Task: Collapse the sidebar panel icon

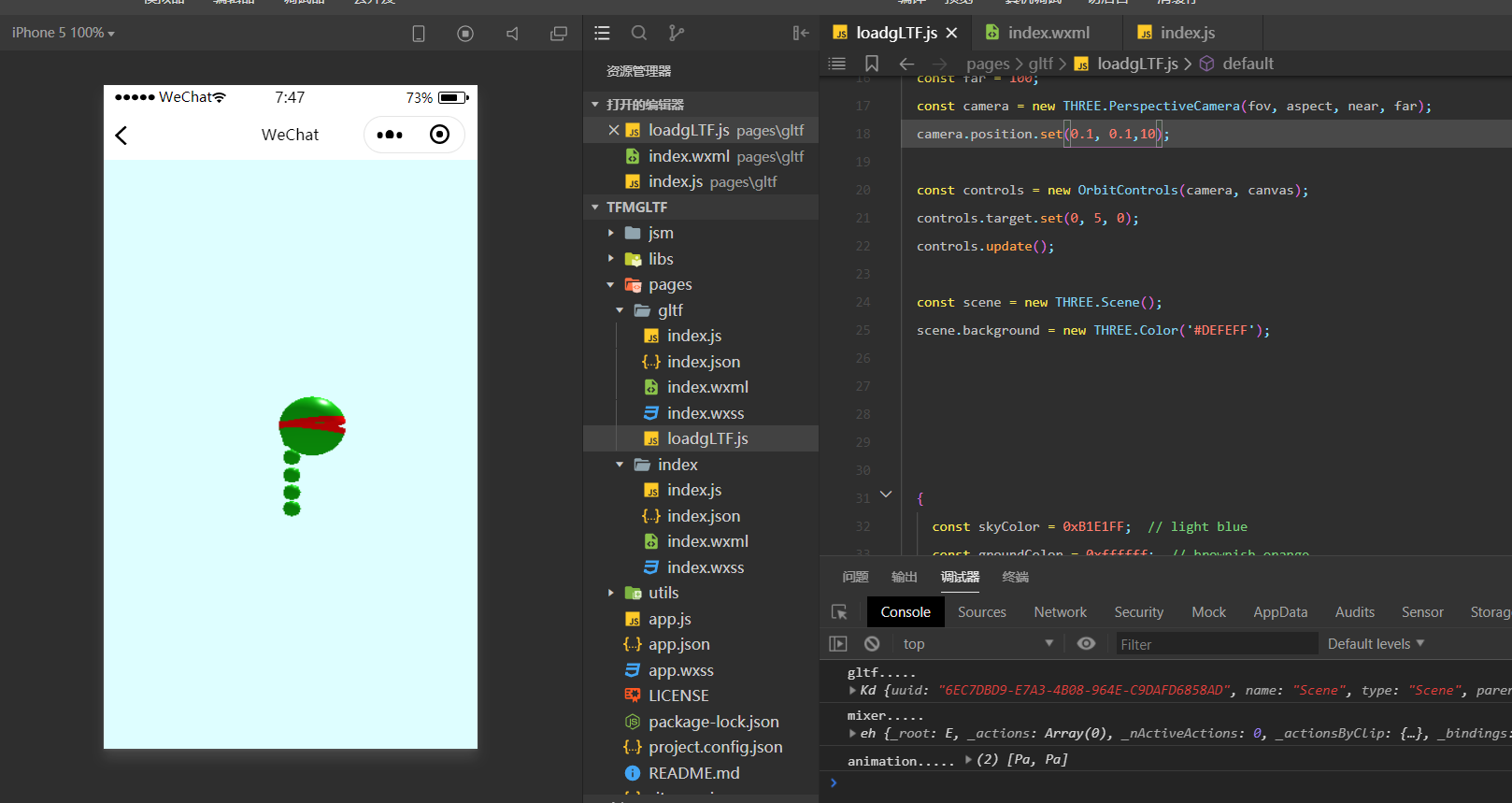Action: click(x=801, y=34)
